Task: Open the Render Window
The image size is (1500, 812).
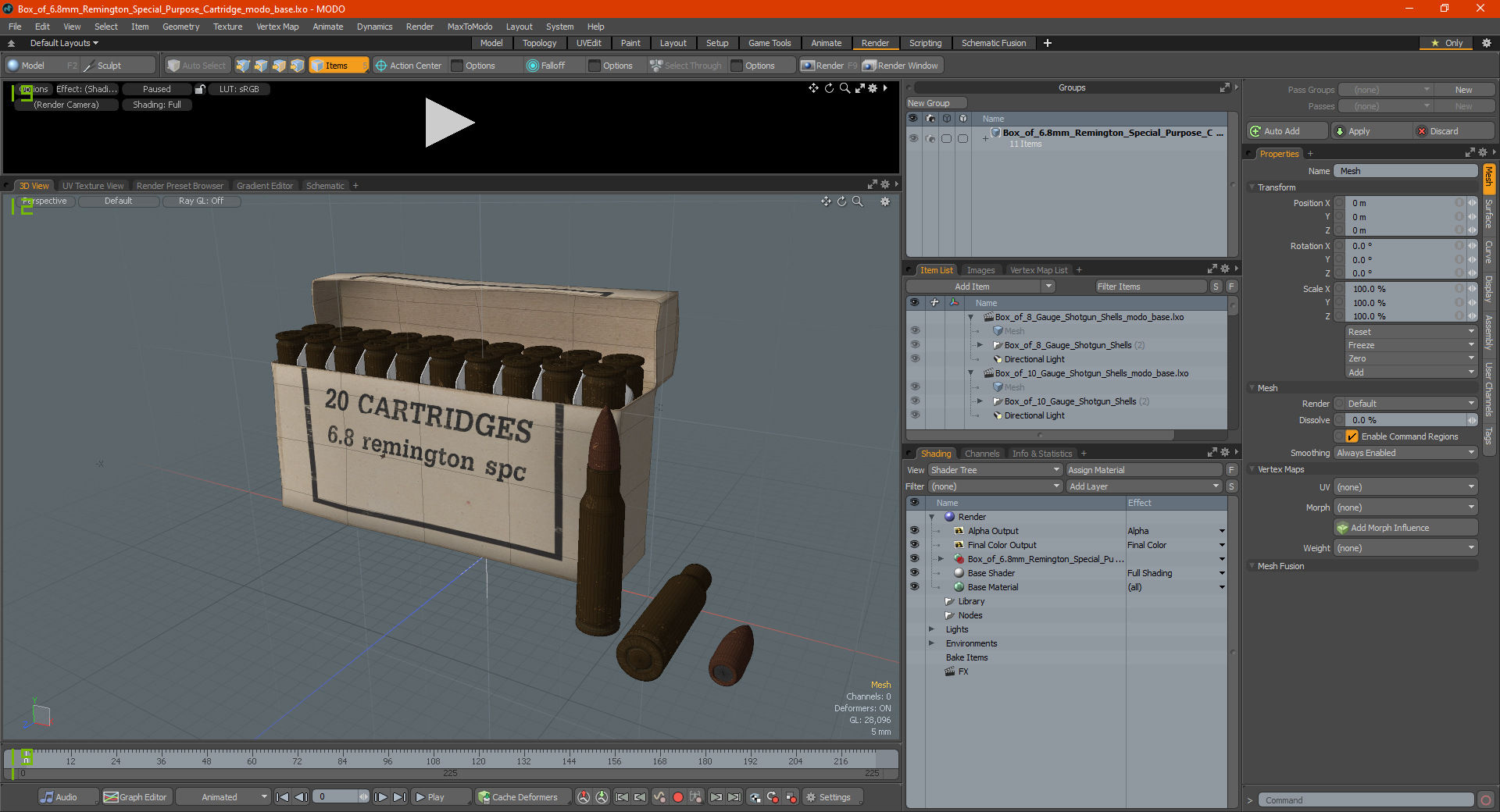Action: (901, 66)
